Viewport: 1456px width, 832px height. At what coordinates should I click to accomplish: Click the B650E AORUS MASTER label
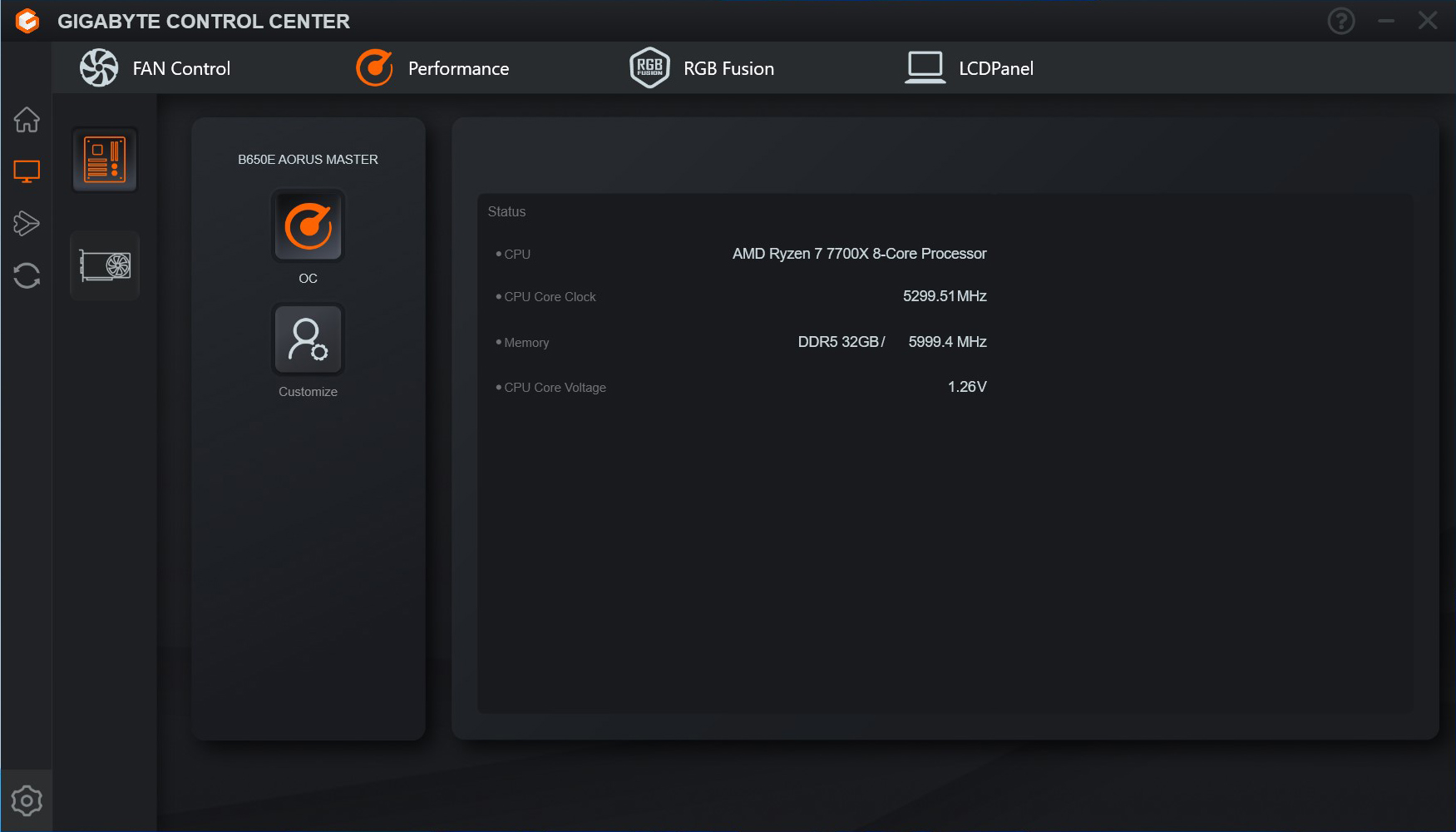[x=308, y=160]
